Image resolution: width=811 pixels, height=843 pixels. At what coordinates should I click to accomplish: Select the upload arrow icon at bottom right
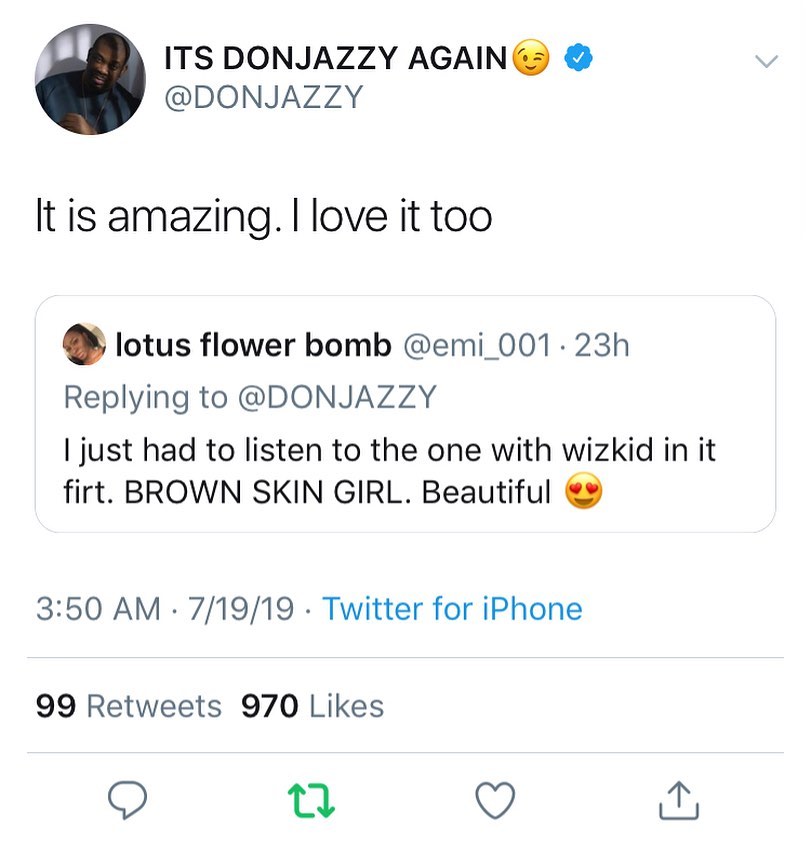click(679, 799)
